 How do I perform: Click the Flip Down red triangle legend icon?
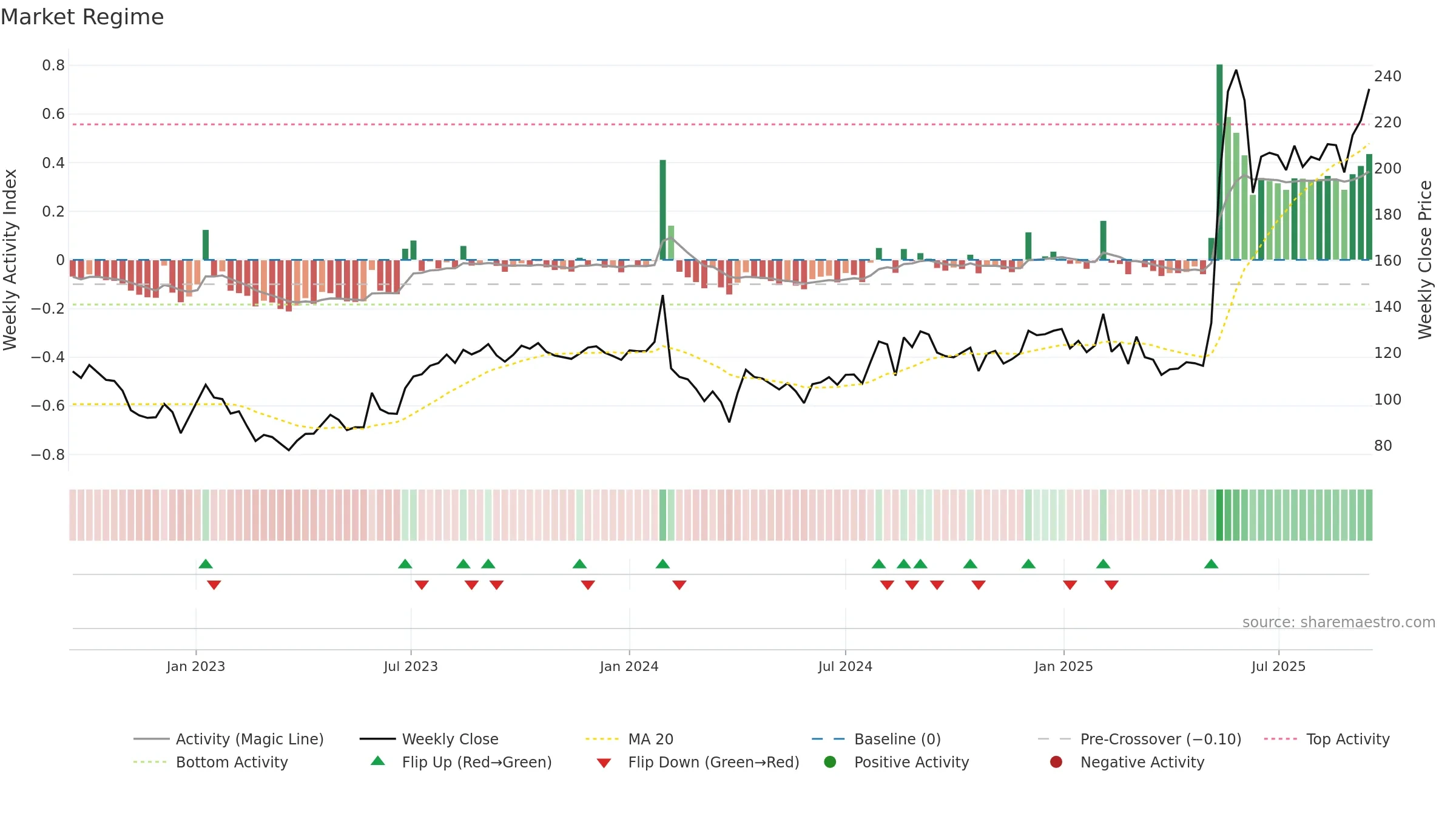pos(604,763)
